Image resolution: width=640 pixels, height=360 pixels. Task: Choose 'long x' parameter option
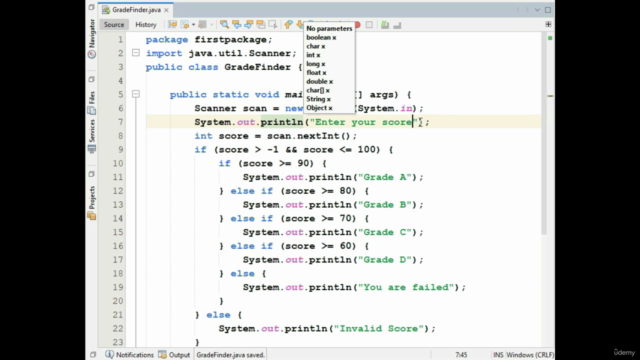316,64
